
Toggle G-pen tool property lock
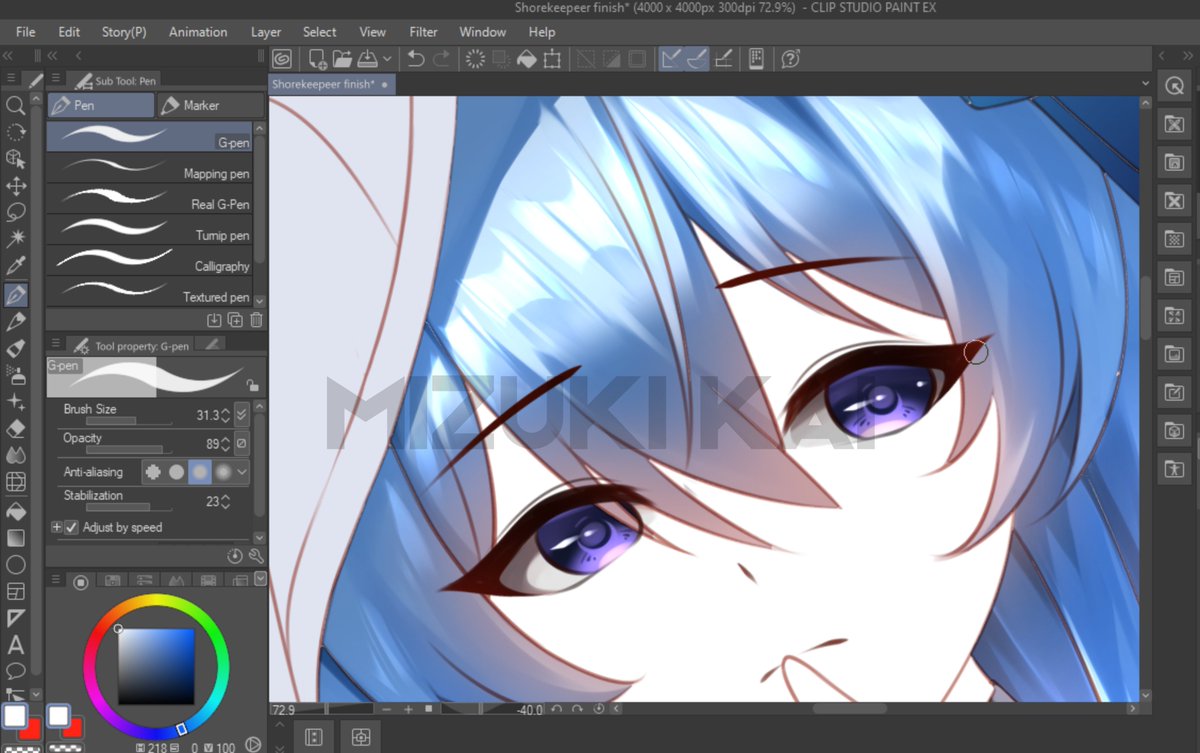click(x=252, y=385)
